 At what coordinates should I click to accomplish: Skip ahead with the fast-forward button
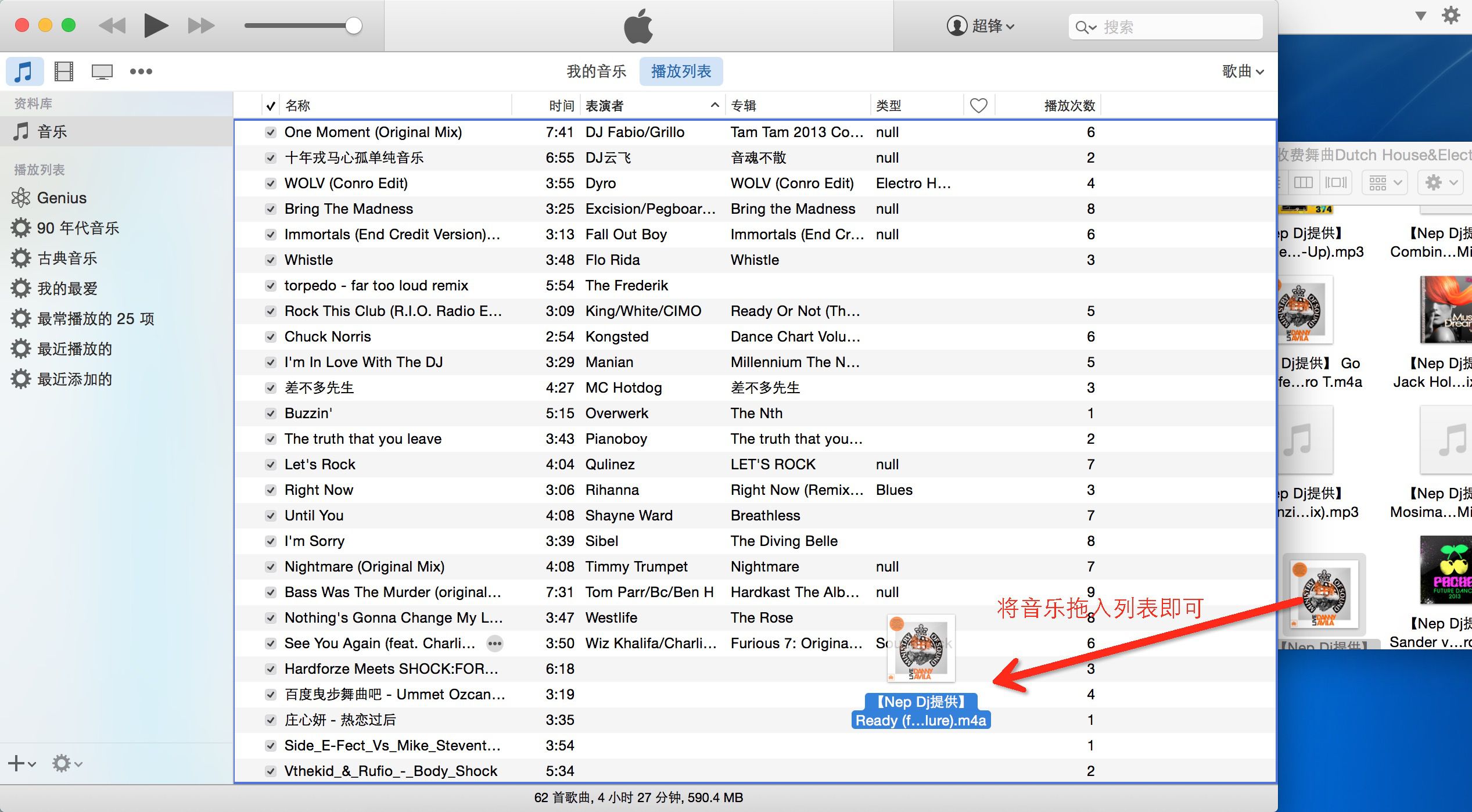pyautogui.click(x=201, y=26)
